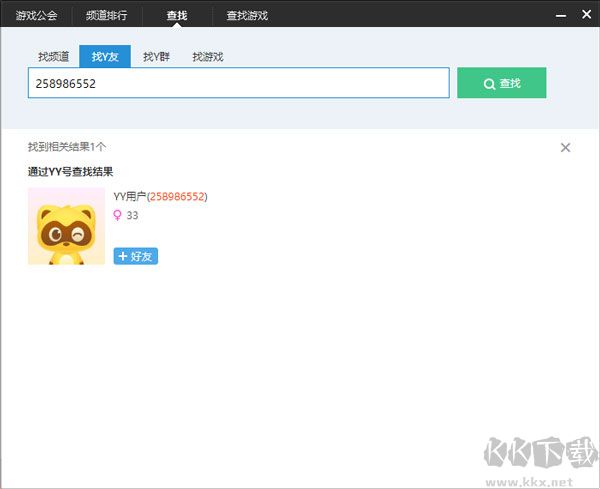Open the 查找游戏 tab
This screenshot has width=600, height=489.
tap(247, 15)
